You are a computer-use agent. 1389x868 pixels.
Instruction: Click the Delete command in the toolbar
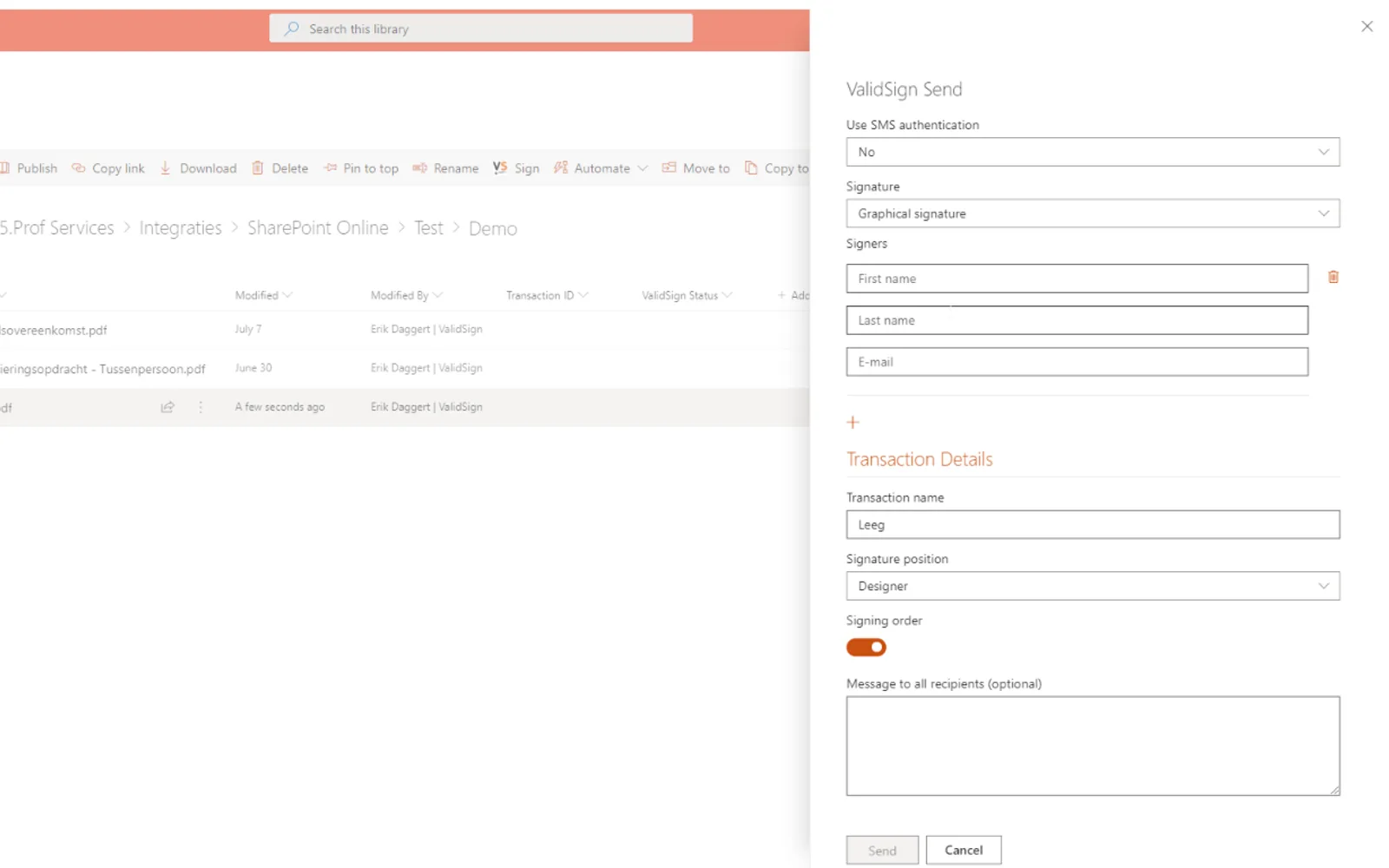tap(280, 168)
